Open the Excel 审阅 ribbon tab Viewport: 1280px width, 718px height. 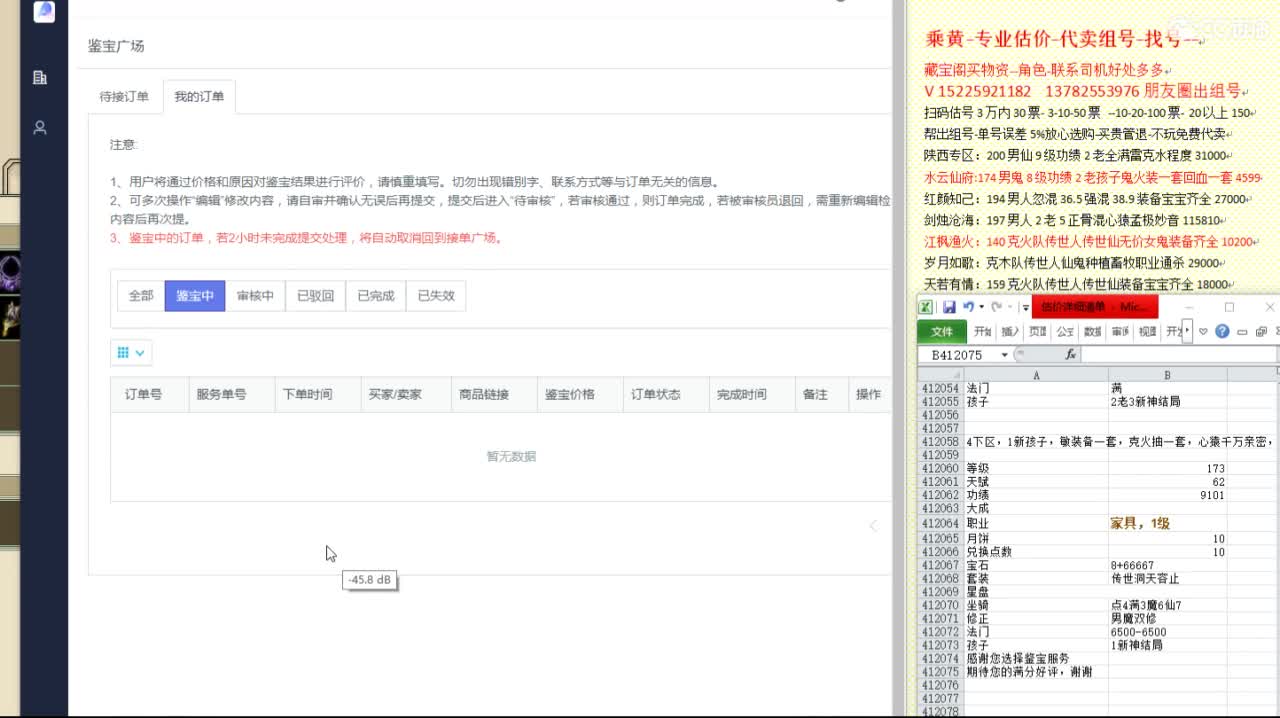coord(1120,332)
